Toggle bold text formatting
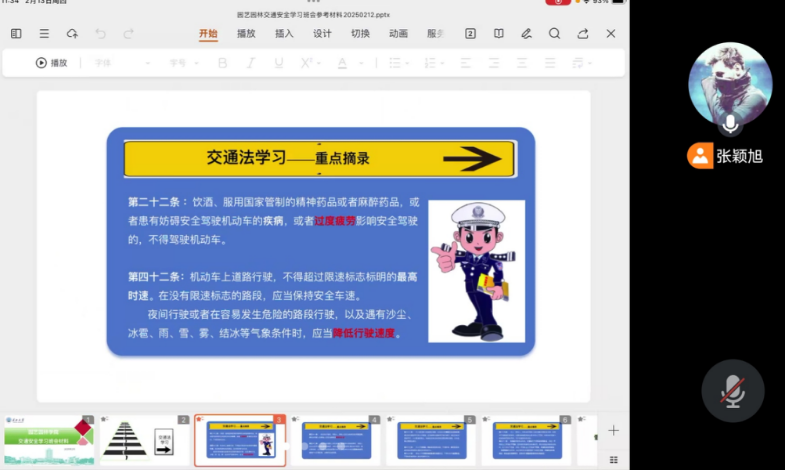The width and height of the screenshot is (786, 470). [x=223, y=63]
